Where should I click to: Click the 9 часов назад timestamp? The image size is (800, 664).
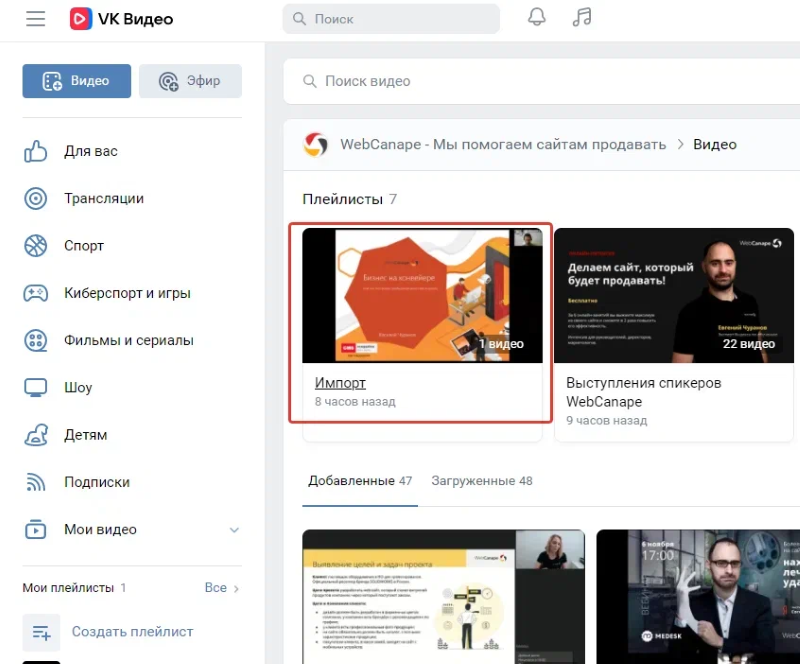pos(607,421)
